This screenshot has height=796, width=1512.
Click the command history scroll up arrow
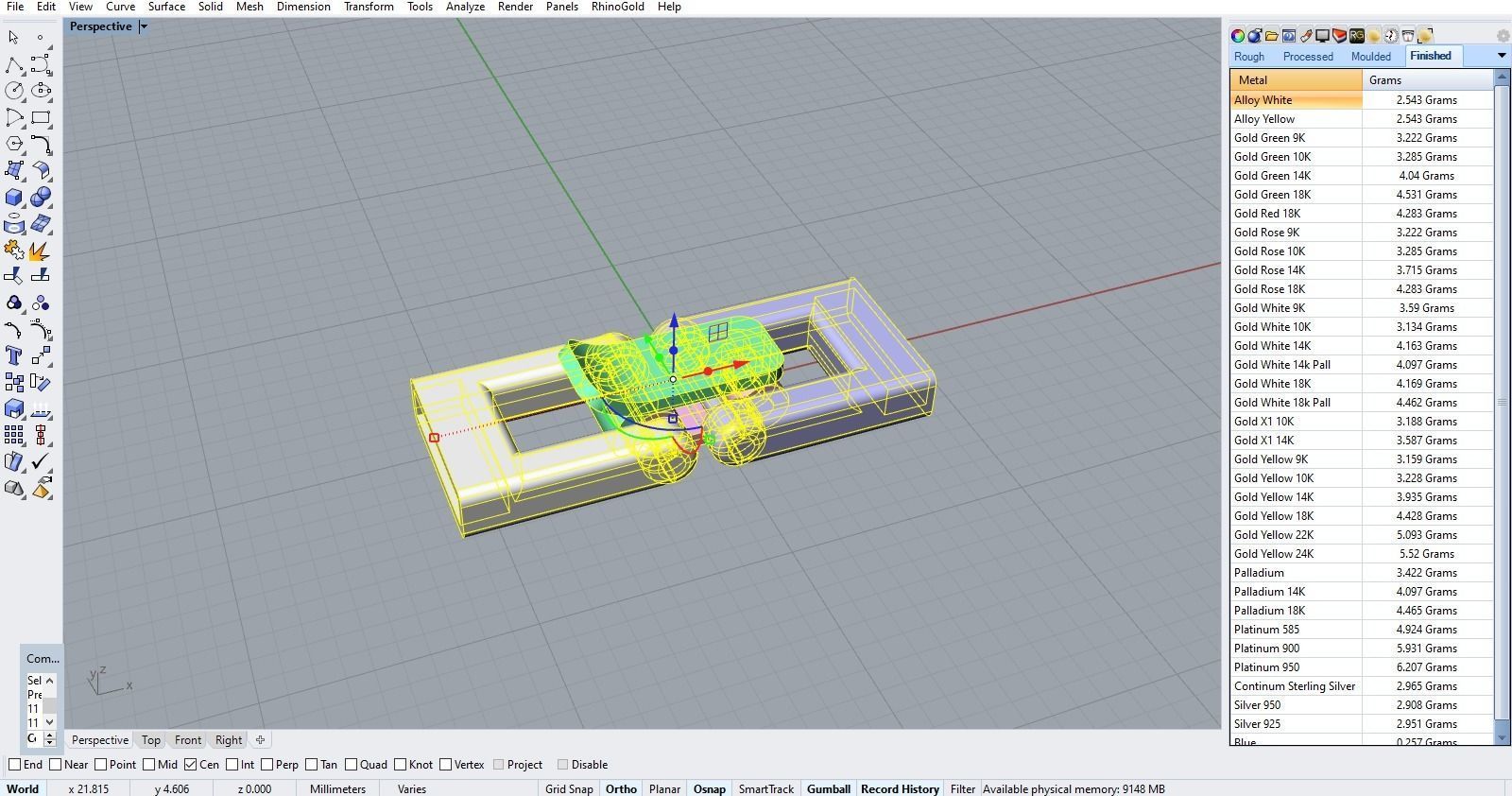(x=50, y=681)
